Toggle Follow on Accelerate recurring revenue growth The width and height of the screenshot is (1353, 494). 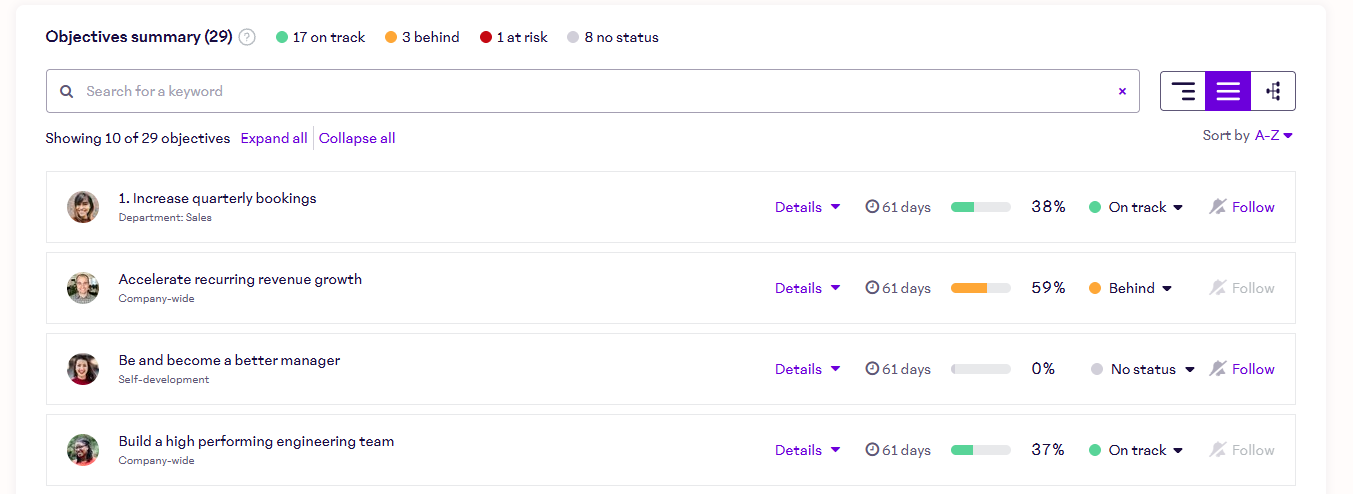tap(1242, 288)
